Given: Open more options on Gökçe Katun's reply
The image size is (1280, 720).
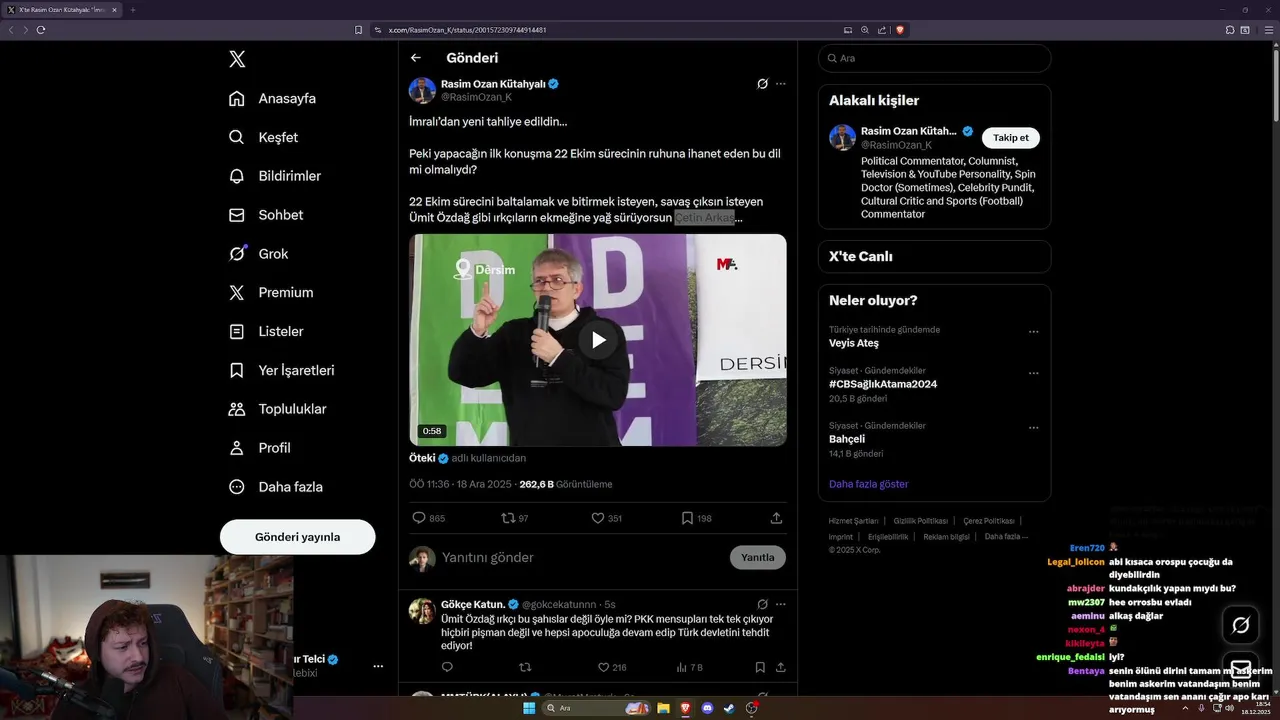Looking at the screenshot, I should [781, 604].
